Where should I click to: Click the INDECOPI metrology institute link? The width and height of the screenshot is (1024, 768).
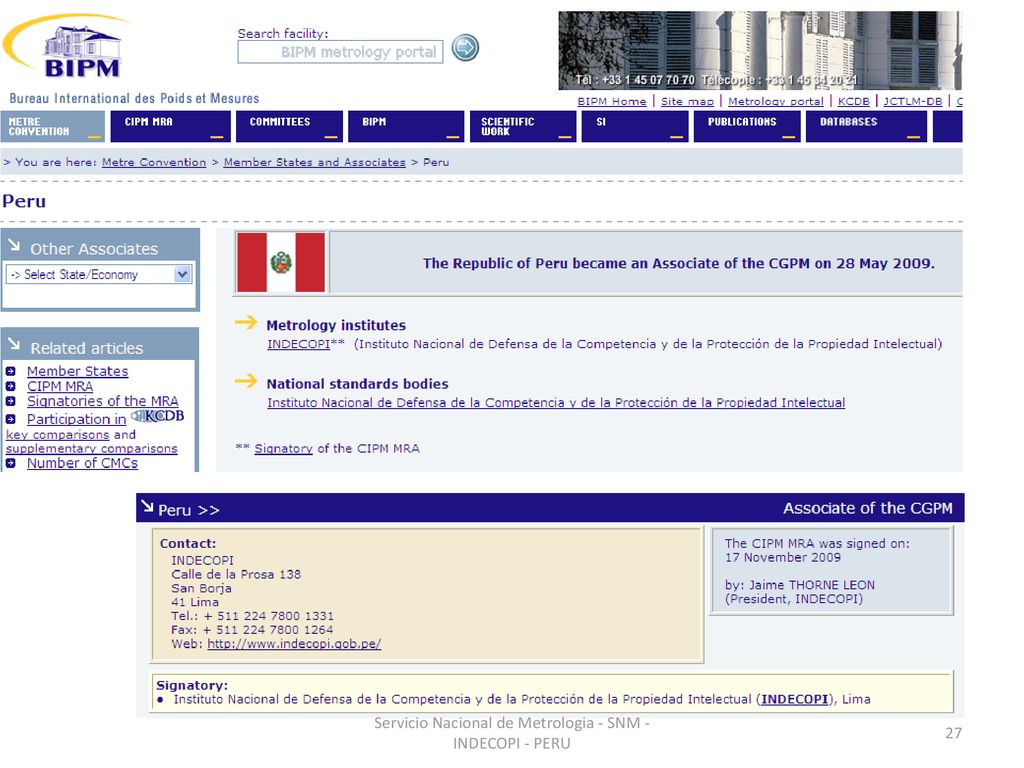point(298,344)
